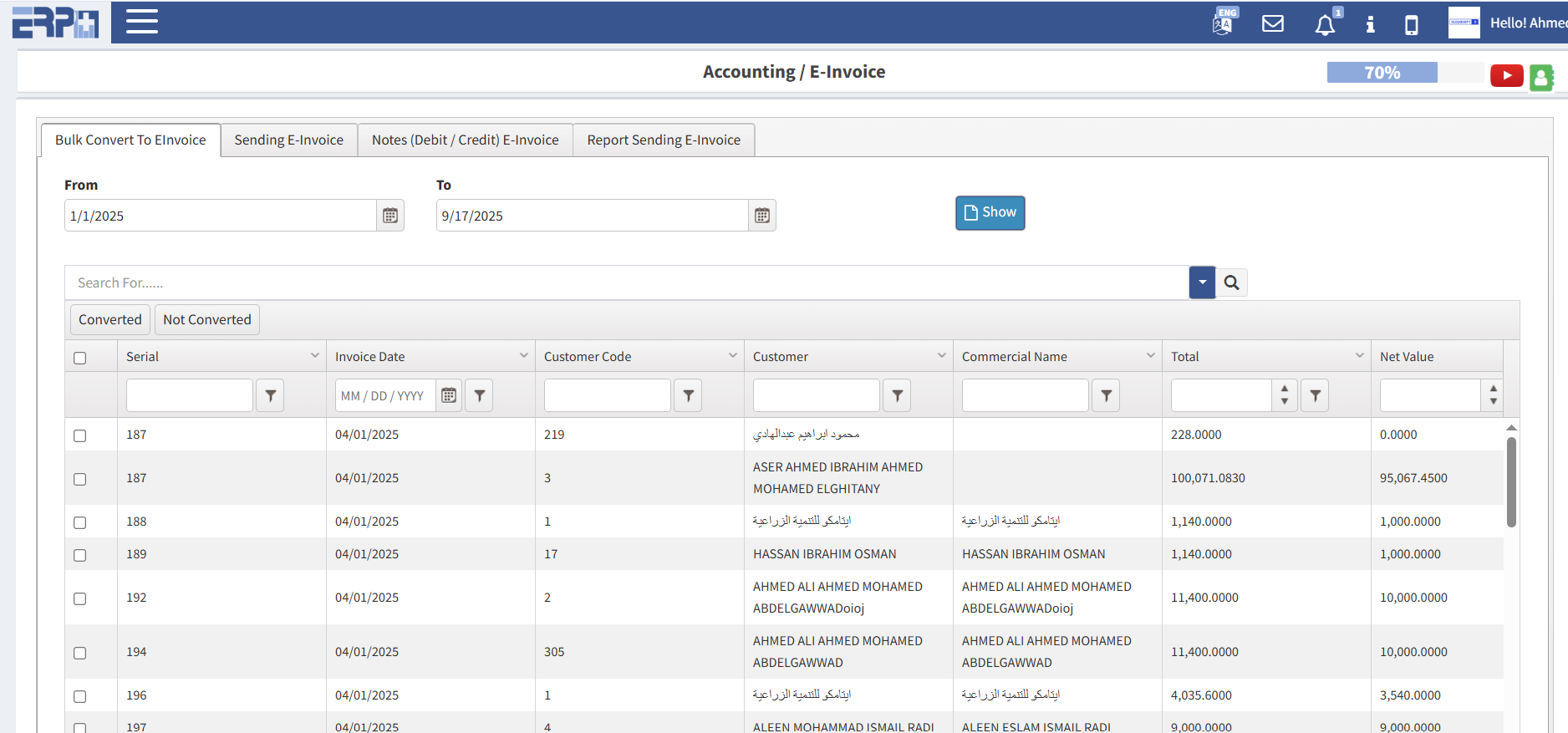
Task: Open calendar picker for From date
Action: point(390,216)
